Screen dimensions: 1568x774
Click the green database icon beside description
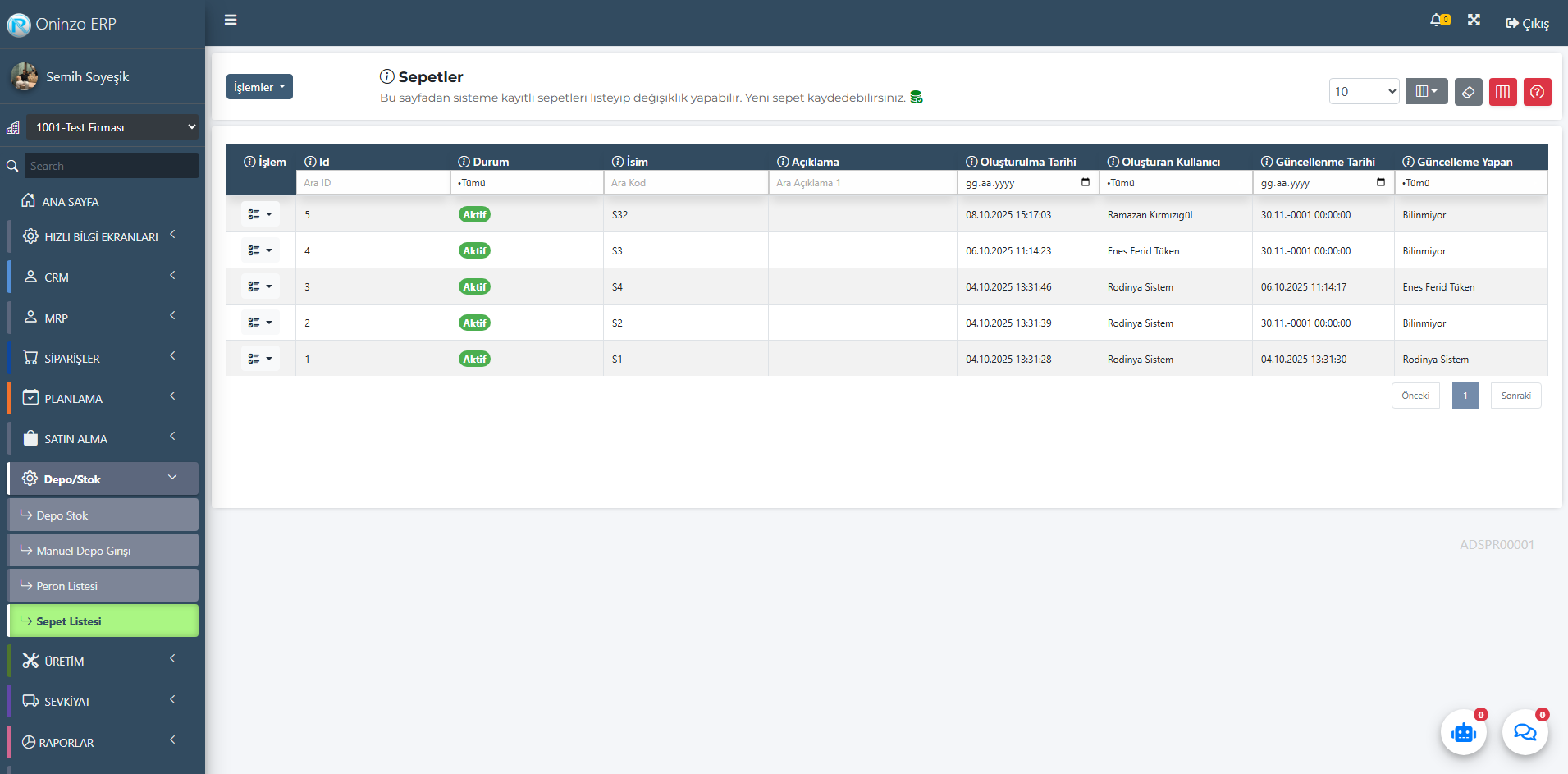(917, 98)
